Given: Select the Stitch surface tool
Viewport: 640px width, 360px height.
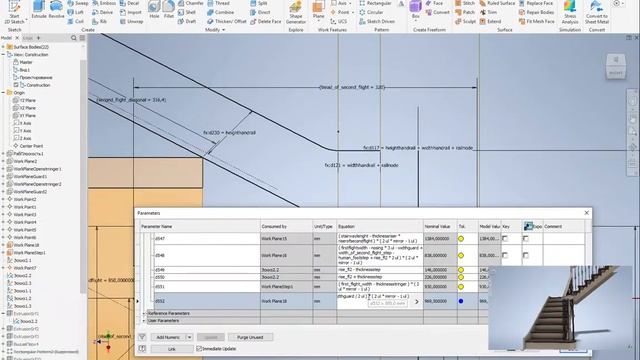Looking at the screenshot, I should 465,3.
